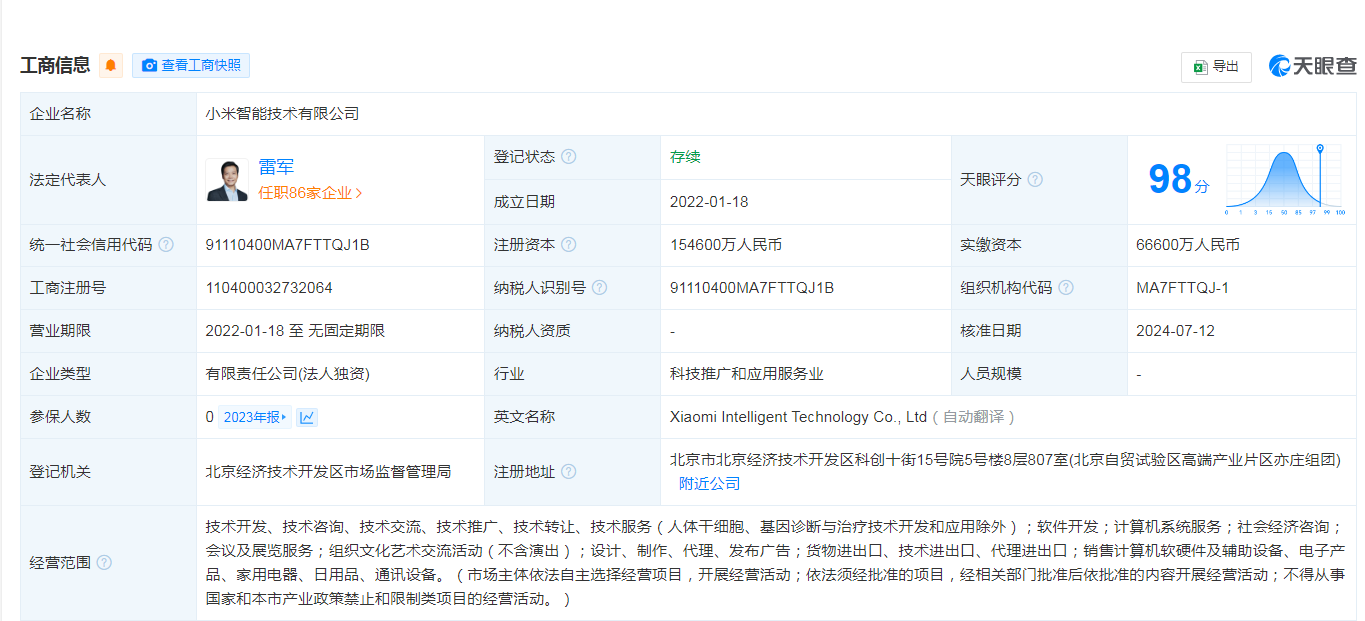This screenshot has width=1365, height=621.
Task: Click registered capital 154600万人民币
Action: pos(726,245)
